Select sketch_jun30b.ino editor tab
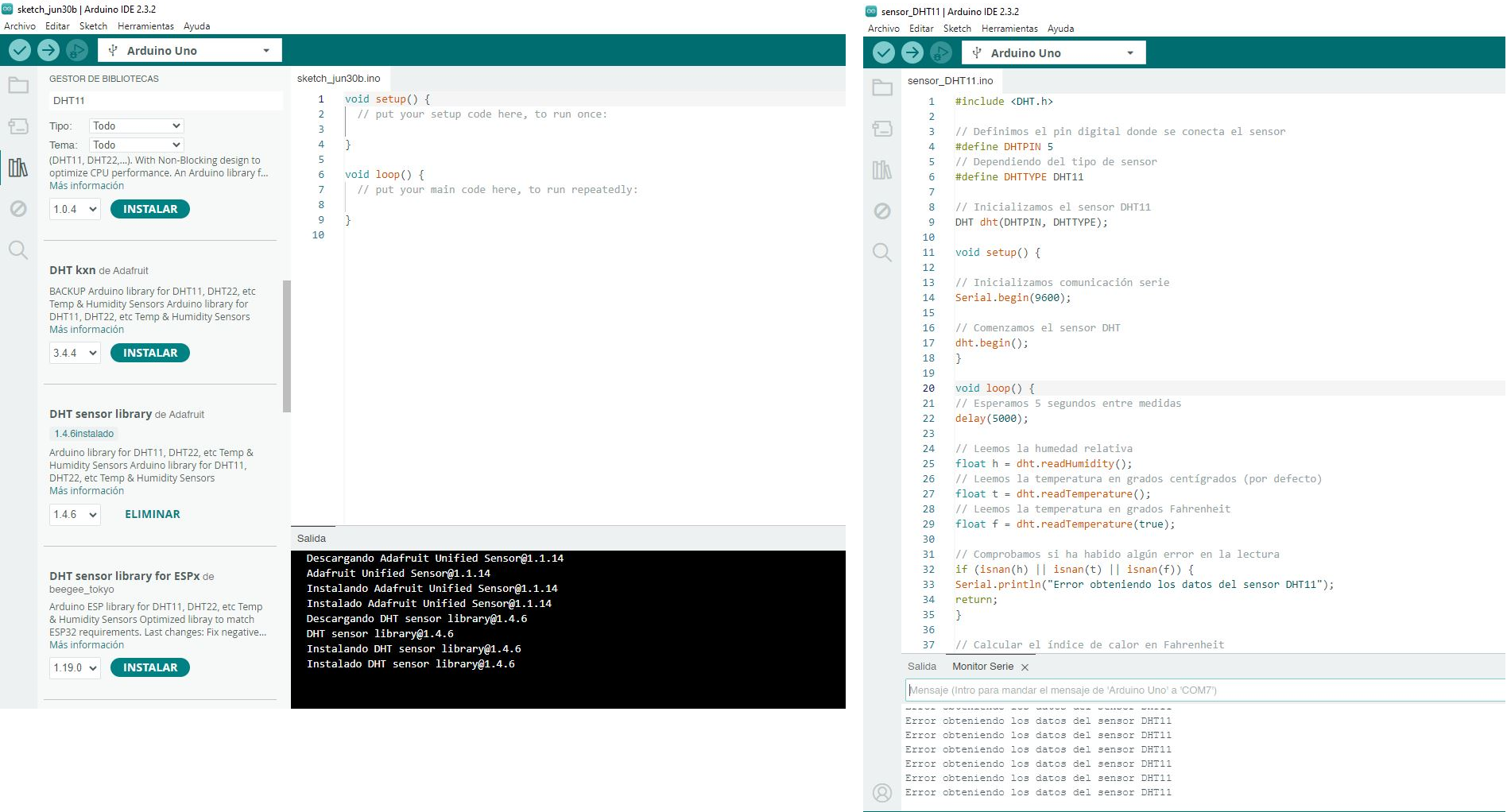Image resolution: width=1507 pixels, height=812 pixels. pos(339,79)
